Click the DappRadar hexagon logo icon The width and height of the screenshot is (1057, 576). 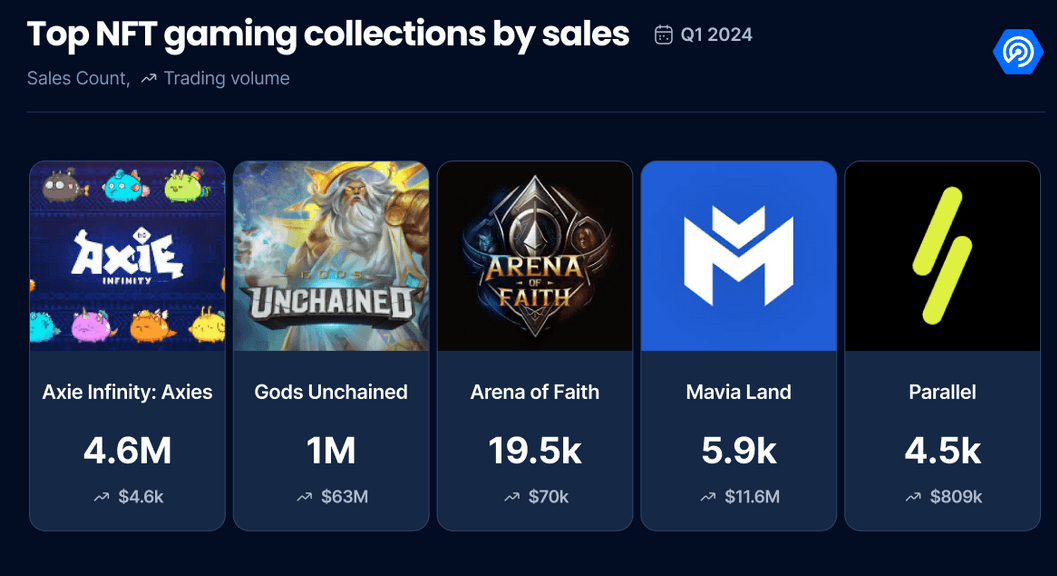pyautogui.click(x=1017, y=52)
